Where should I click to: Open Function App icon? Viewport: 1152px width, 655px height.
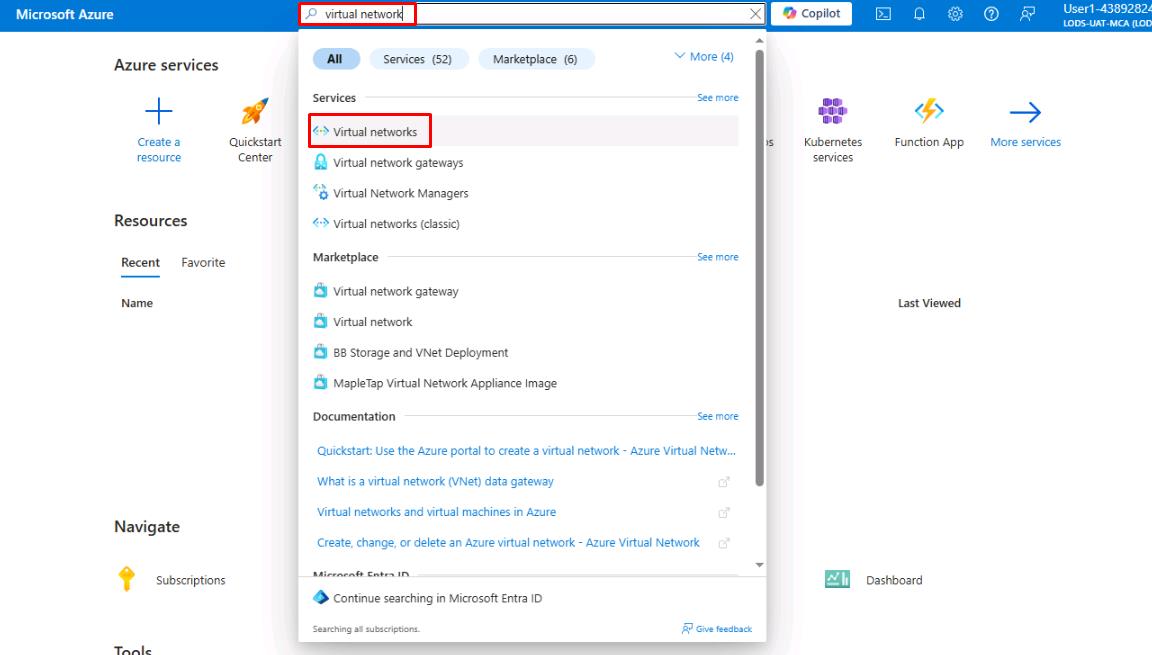pos(929,112)
